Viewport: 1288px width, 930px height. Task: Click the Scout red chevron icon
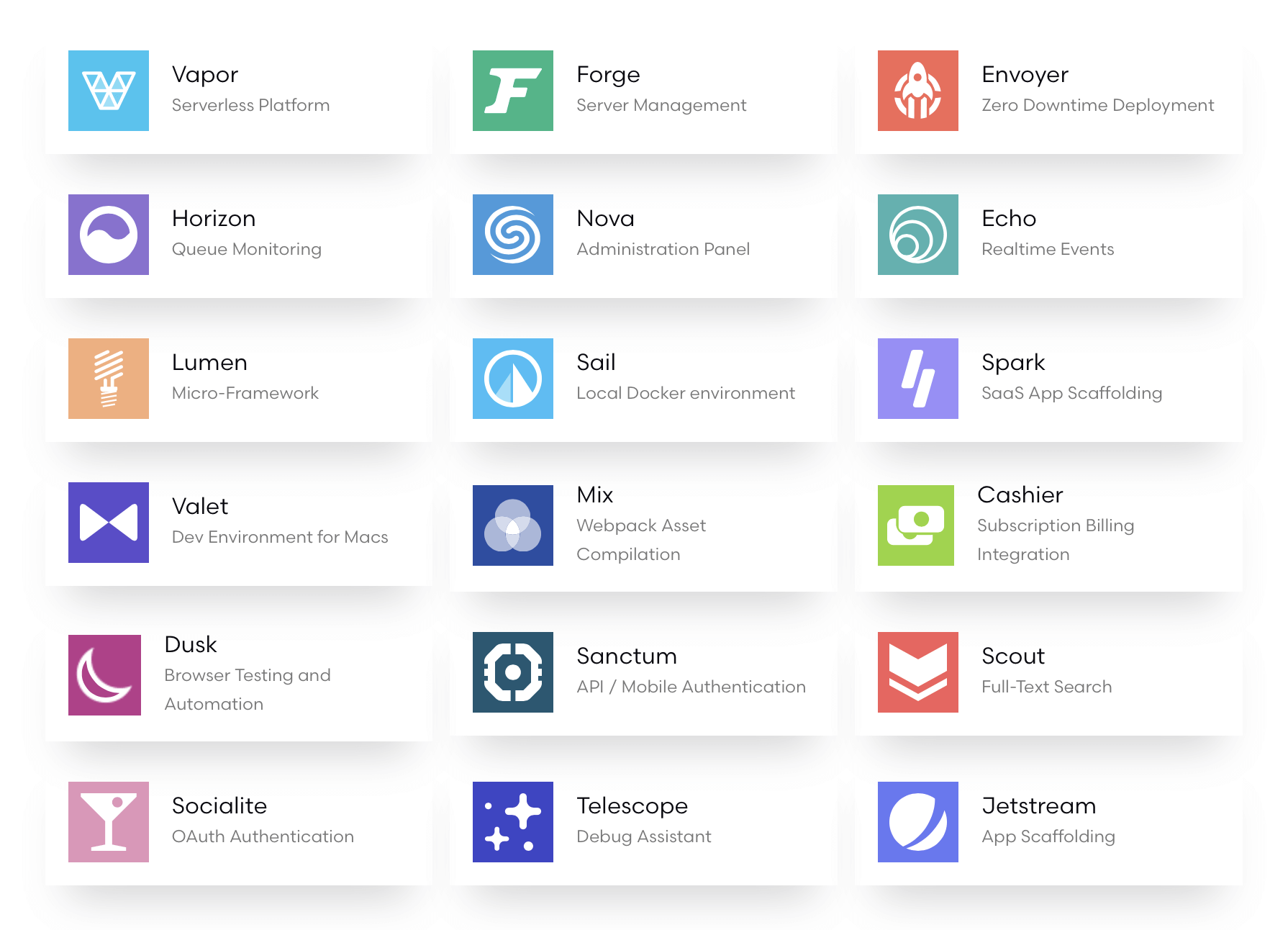(x=918, y=672)
